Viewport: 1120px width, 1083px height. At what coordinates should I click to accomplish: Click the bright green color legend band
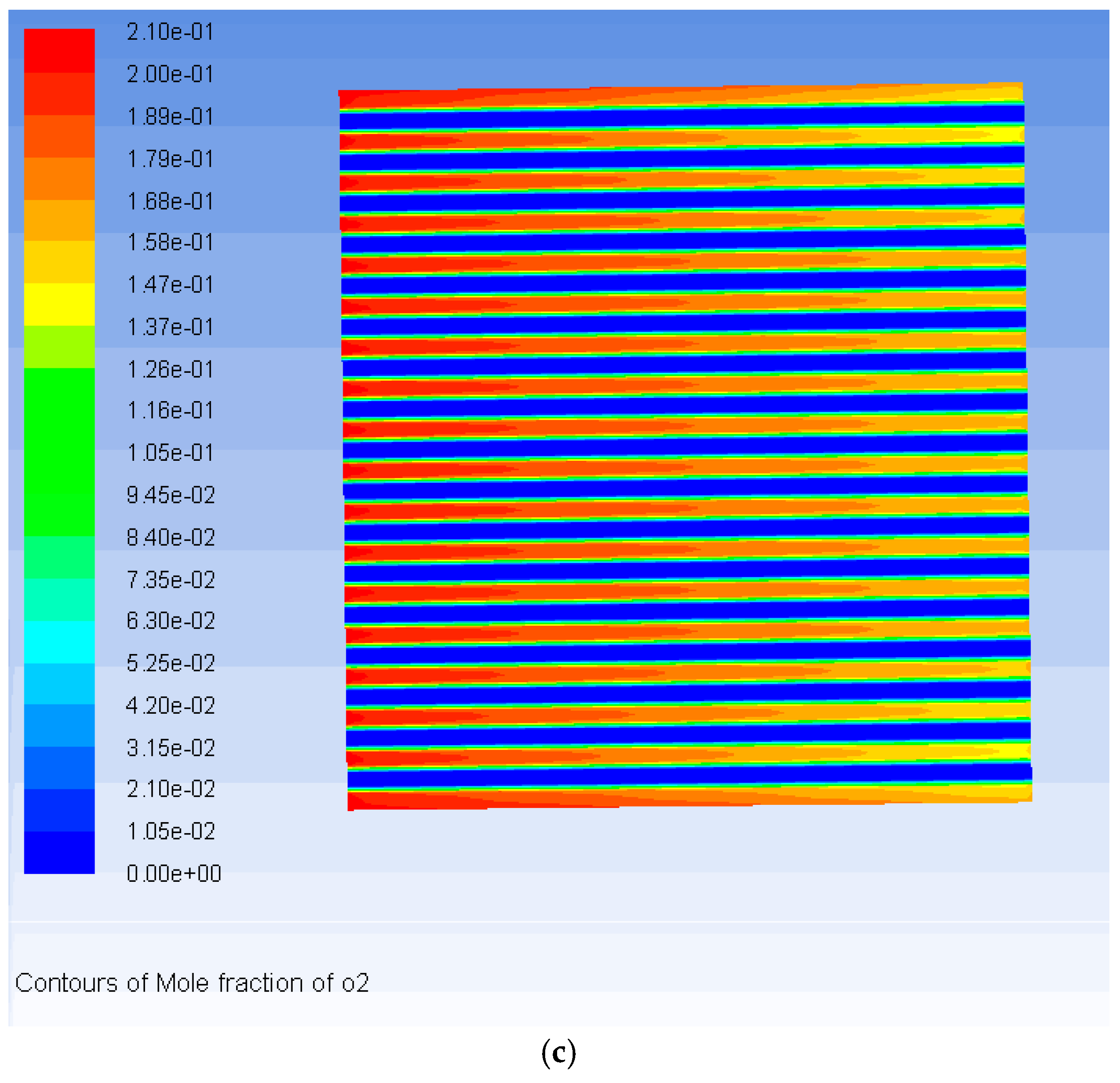[59, 452]
